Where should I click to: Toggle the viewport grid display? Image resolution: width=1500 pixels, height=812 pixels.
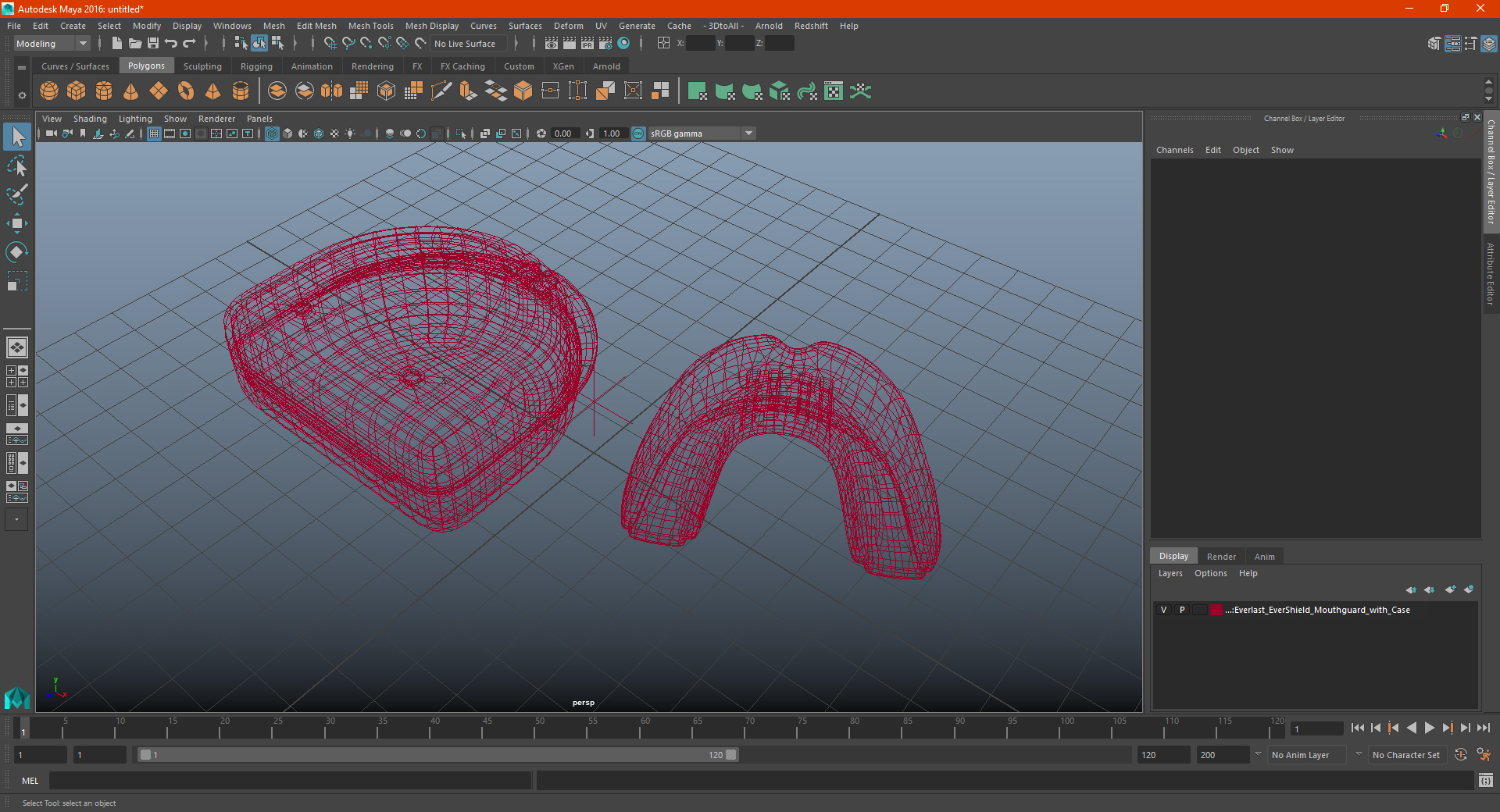(x=154, y=134)
